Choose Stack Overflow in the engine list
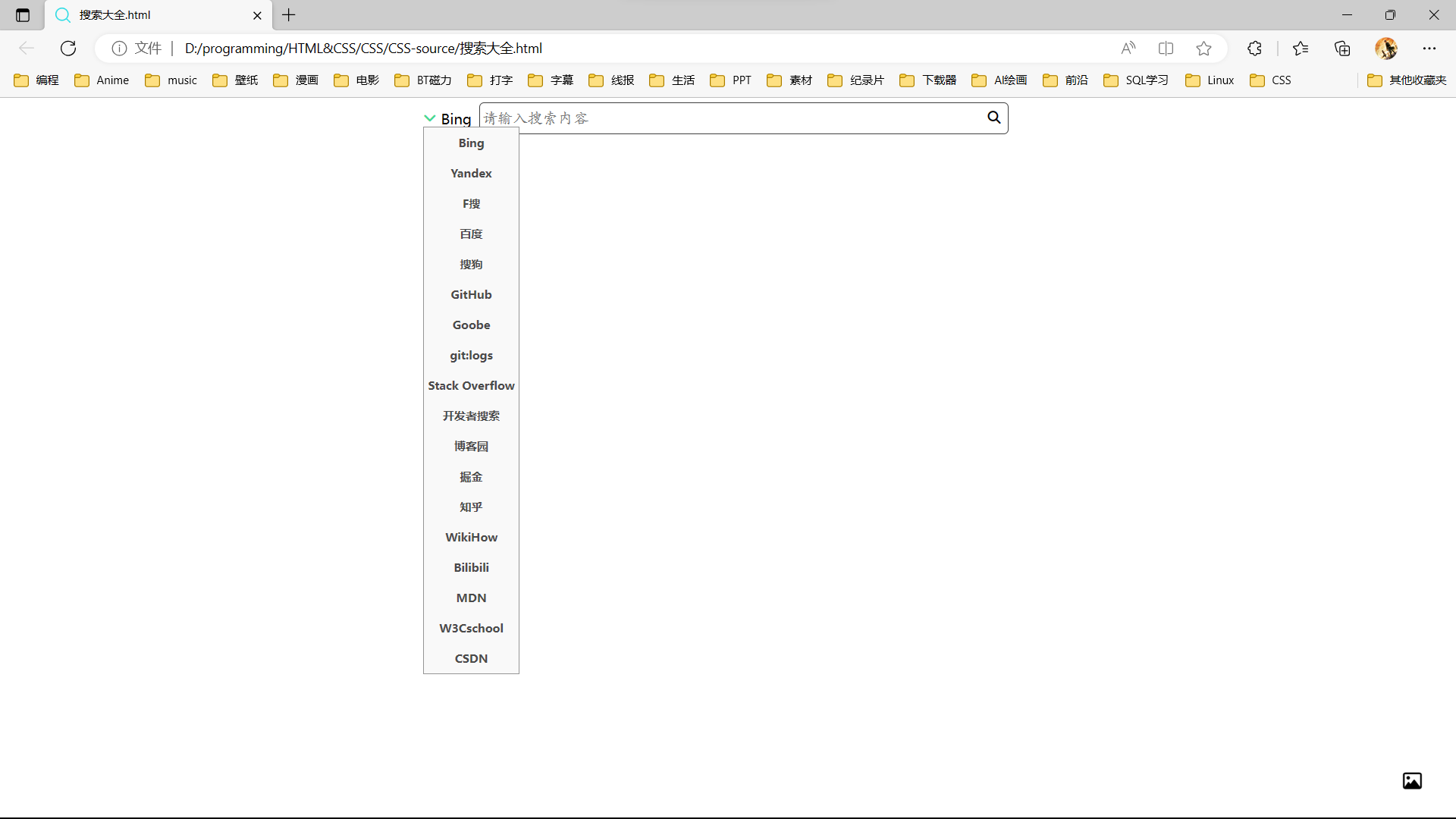This screenshot has height=819, width=1456. 471,386
